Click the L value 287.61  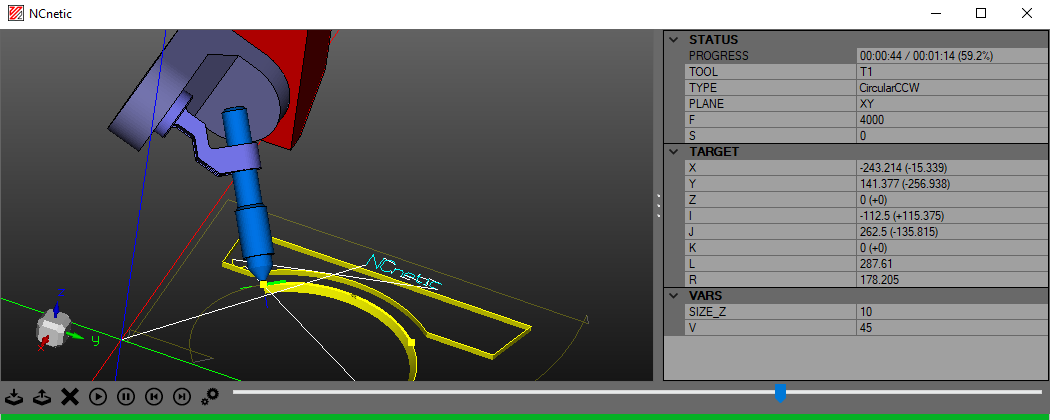[951, 264]
